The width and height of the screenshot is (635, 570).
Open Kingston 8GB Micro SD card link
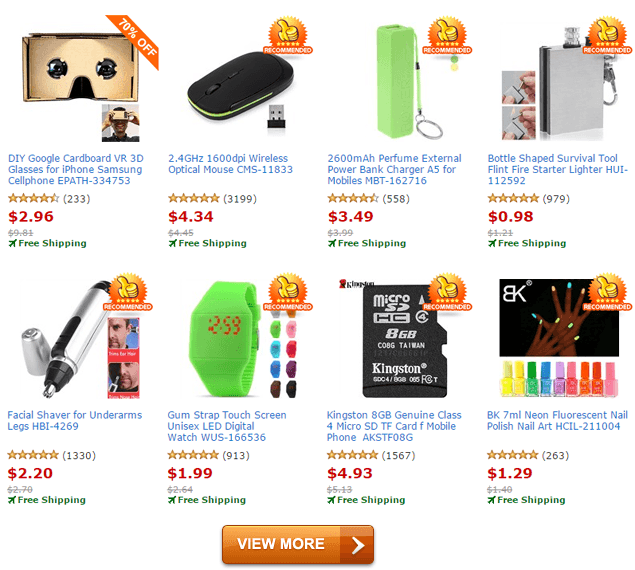(x=394, y=426)
